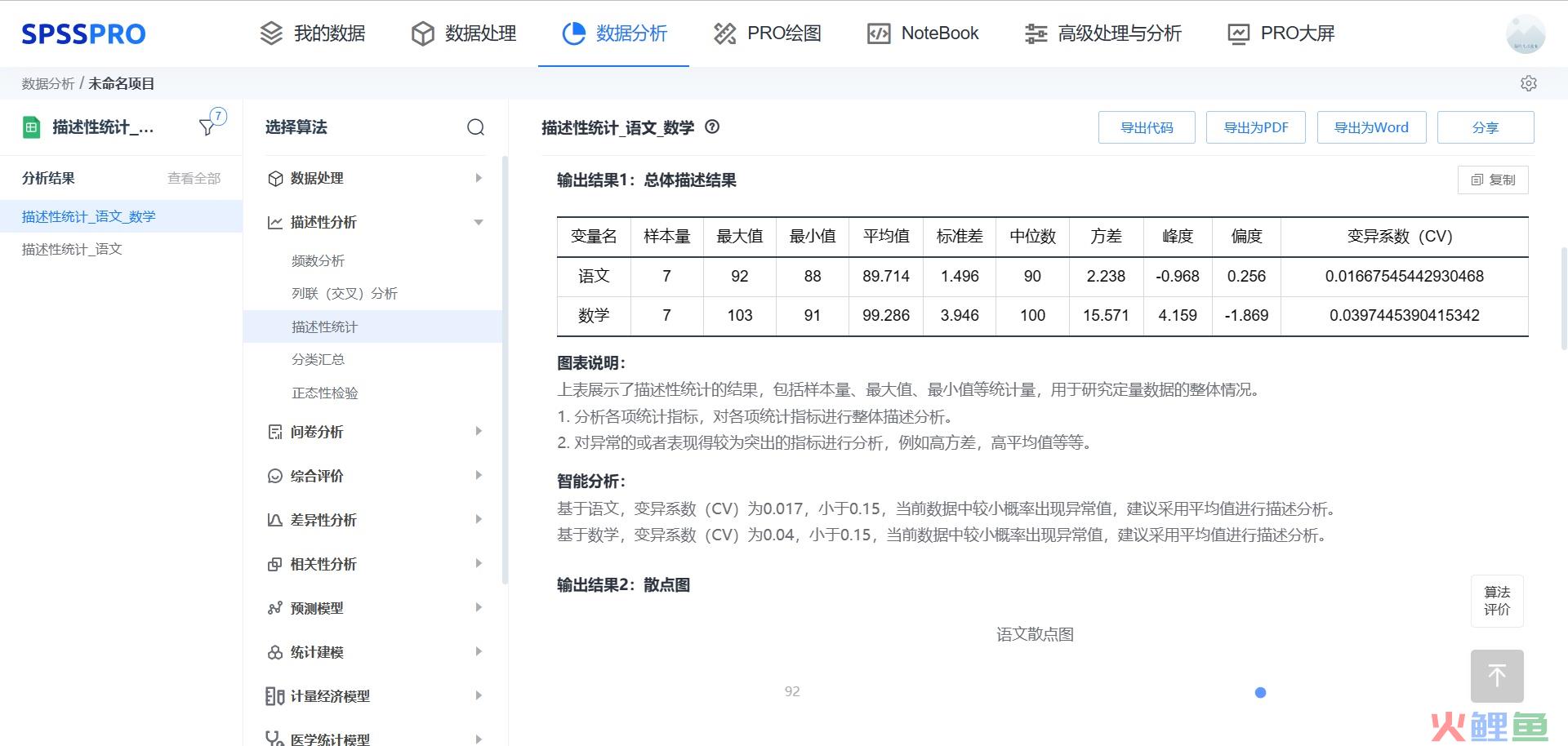Click the 语文 row CV value 0.01667545442930468
The image size is (1568, 746).
pyautogui.click(x=1404, y=276)
